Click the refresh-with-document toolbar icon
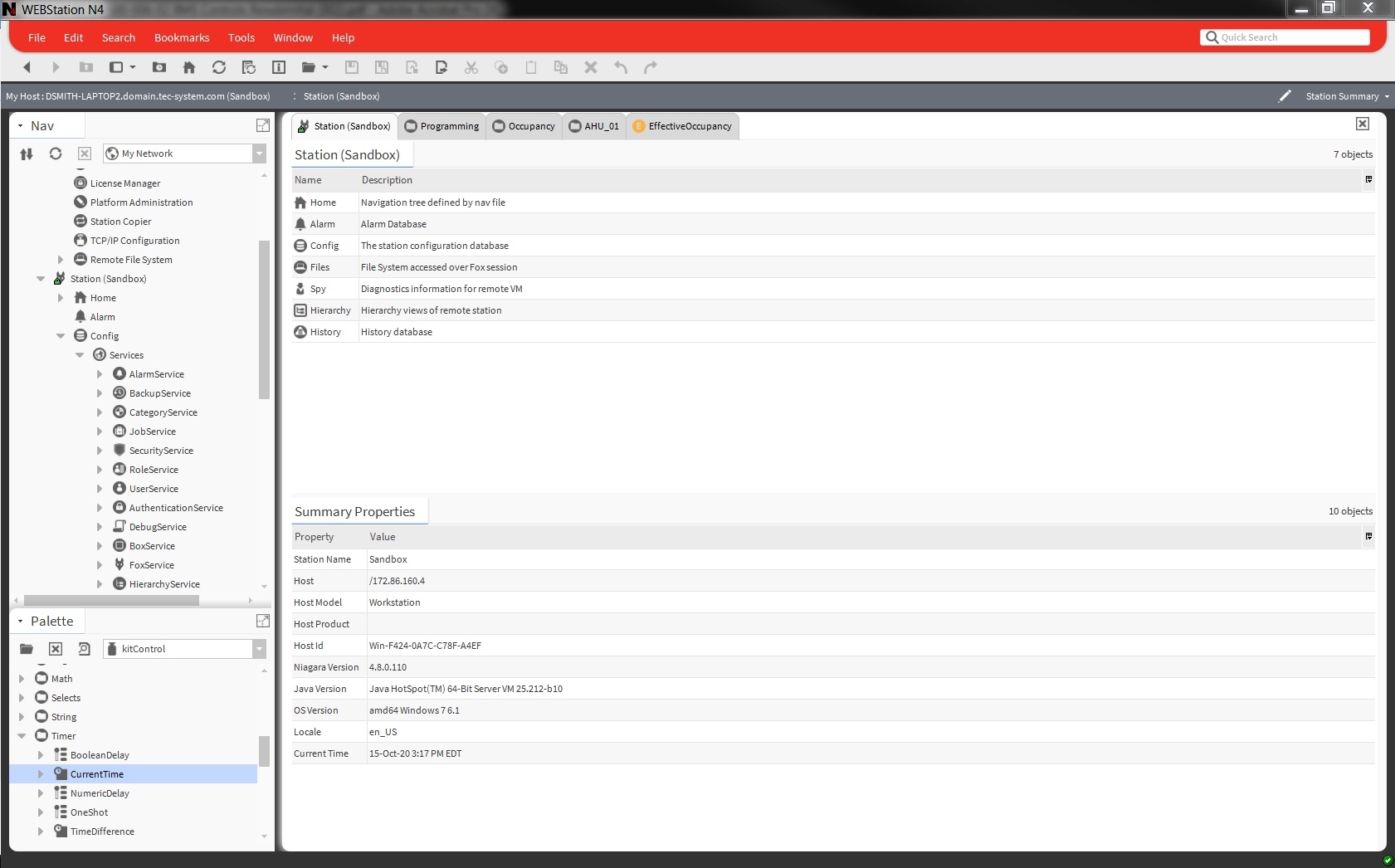 (249, 67)
